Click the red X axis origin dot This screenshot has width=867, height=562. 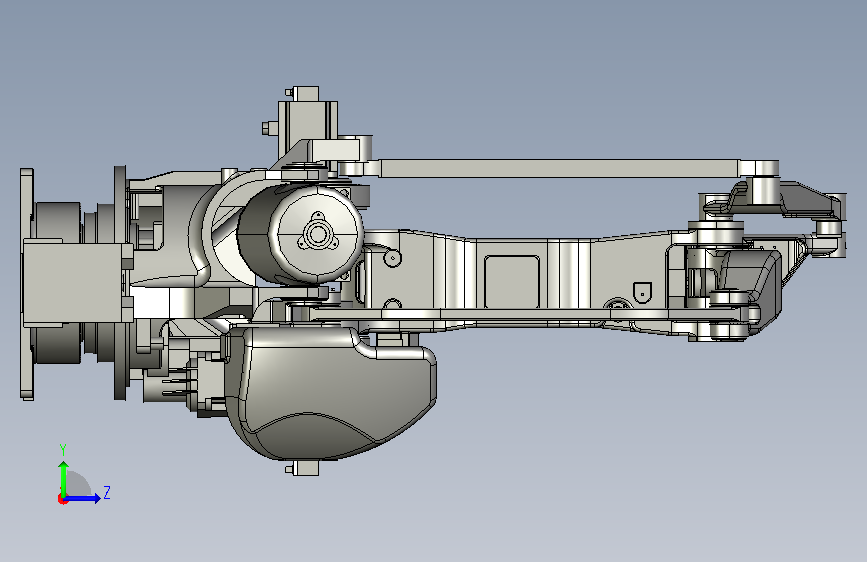coord(62,499)
